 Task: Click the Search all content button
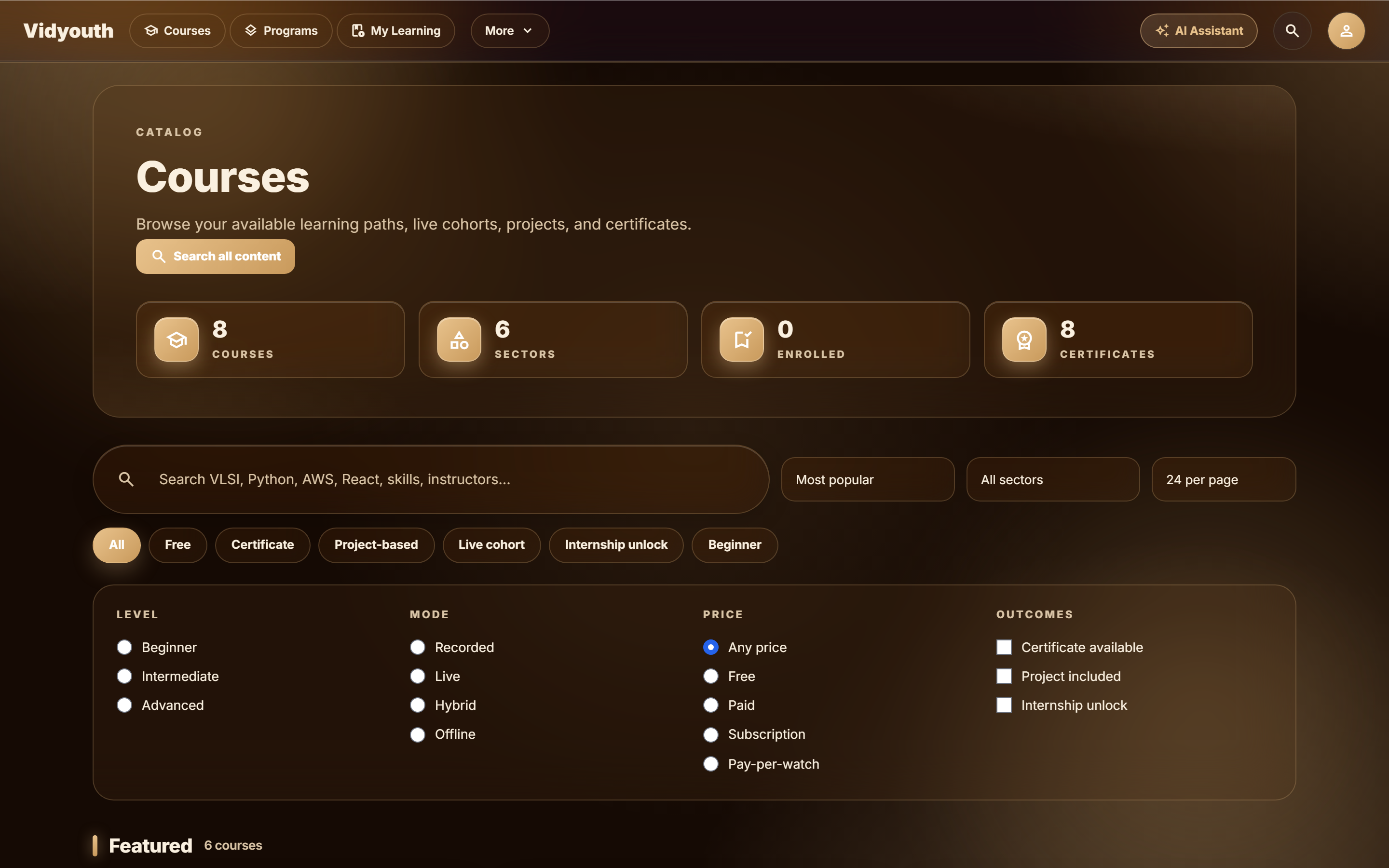pyautogui.click(x=215, y=256)
